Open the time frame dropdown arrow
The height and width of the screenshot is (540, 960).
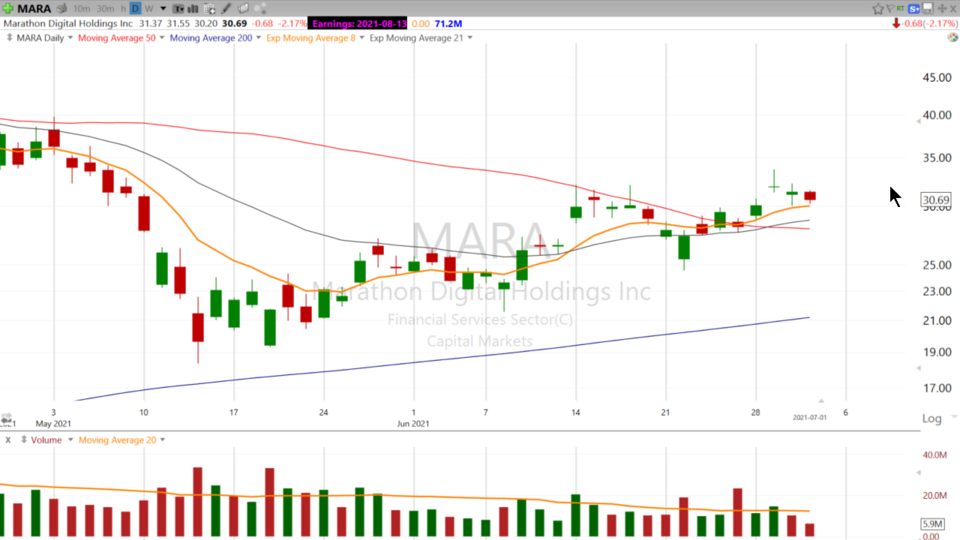click(163, 9)
